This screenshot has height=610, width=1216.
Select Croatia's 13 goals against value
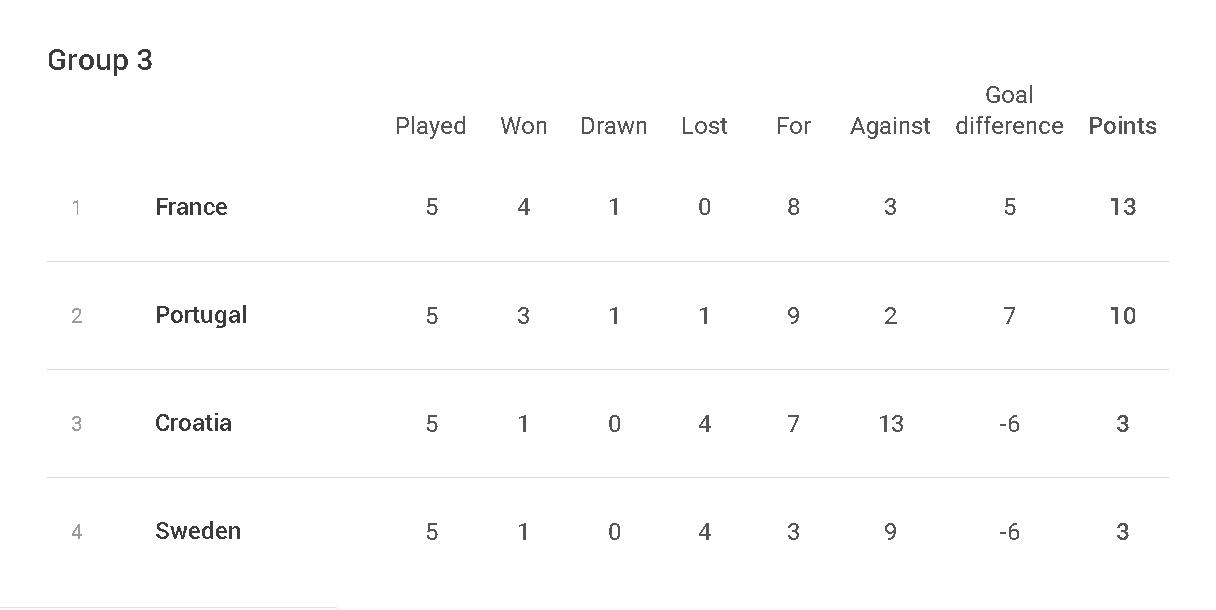(890, 424)
